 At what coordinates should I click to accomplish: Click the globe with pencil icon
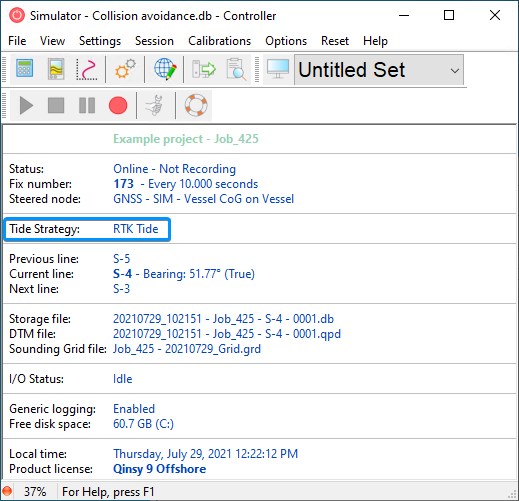pyautogui.click(x=165, y=69)
